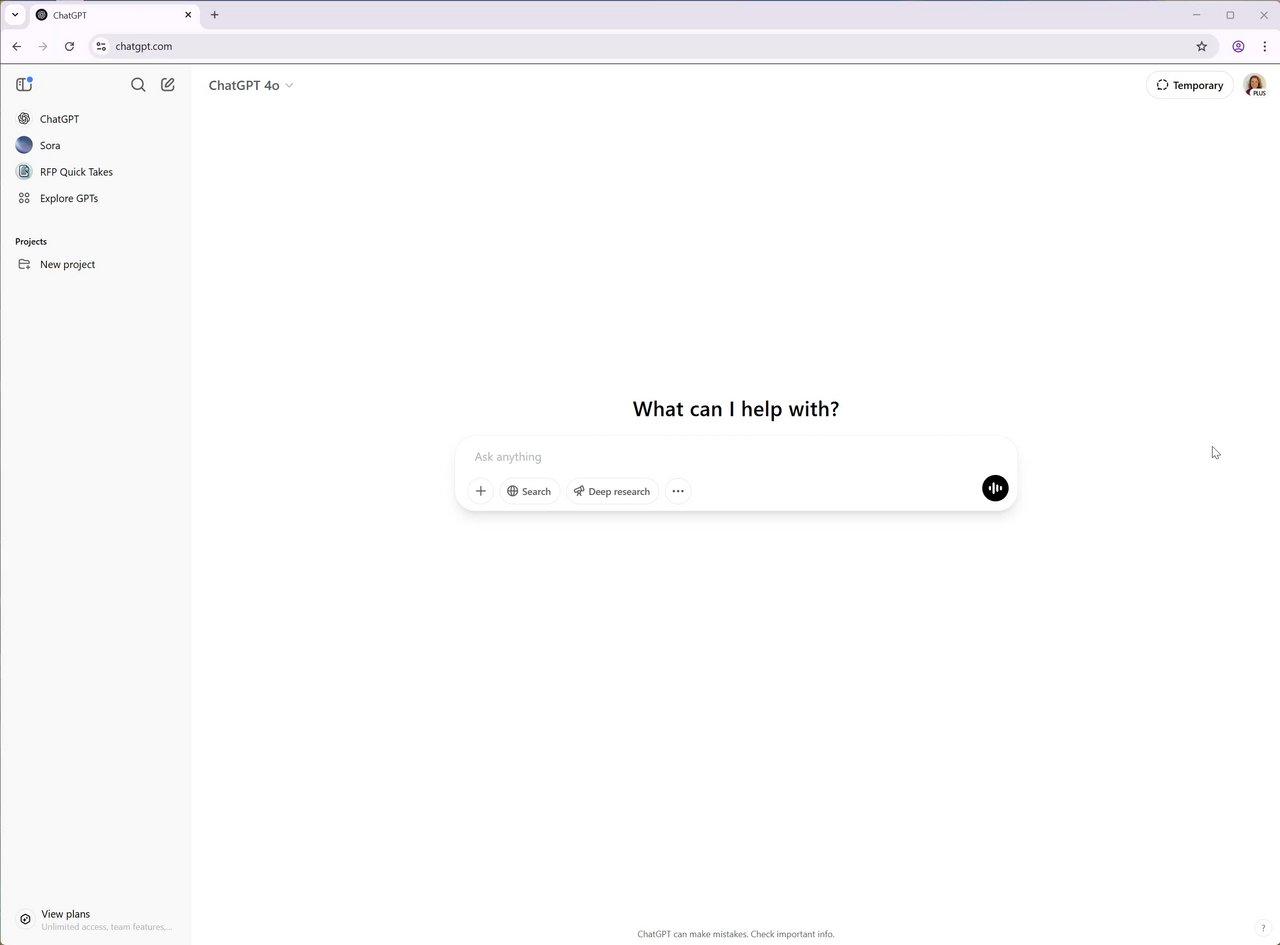Image resolution: width=1280 pixels, height=945 pixels.
Task: Click the 'What can I help with?' heading
Action: click(x=736, y=409)
